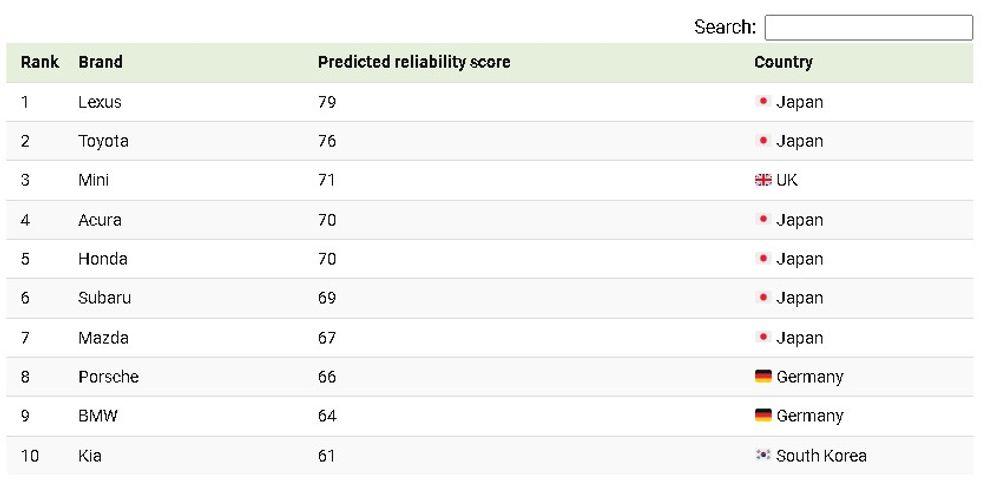Screen dimensions: 1000x501
Task: Click the South Korea country text
Action: pos(821,456)
